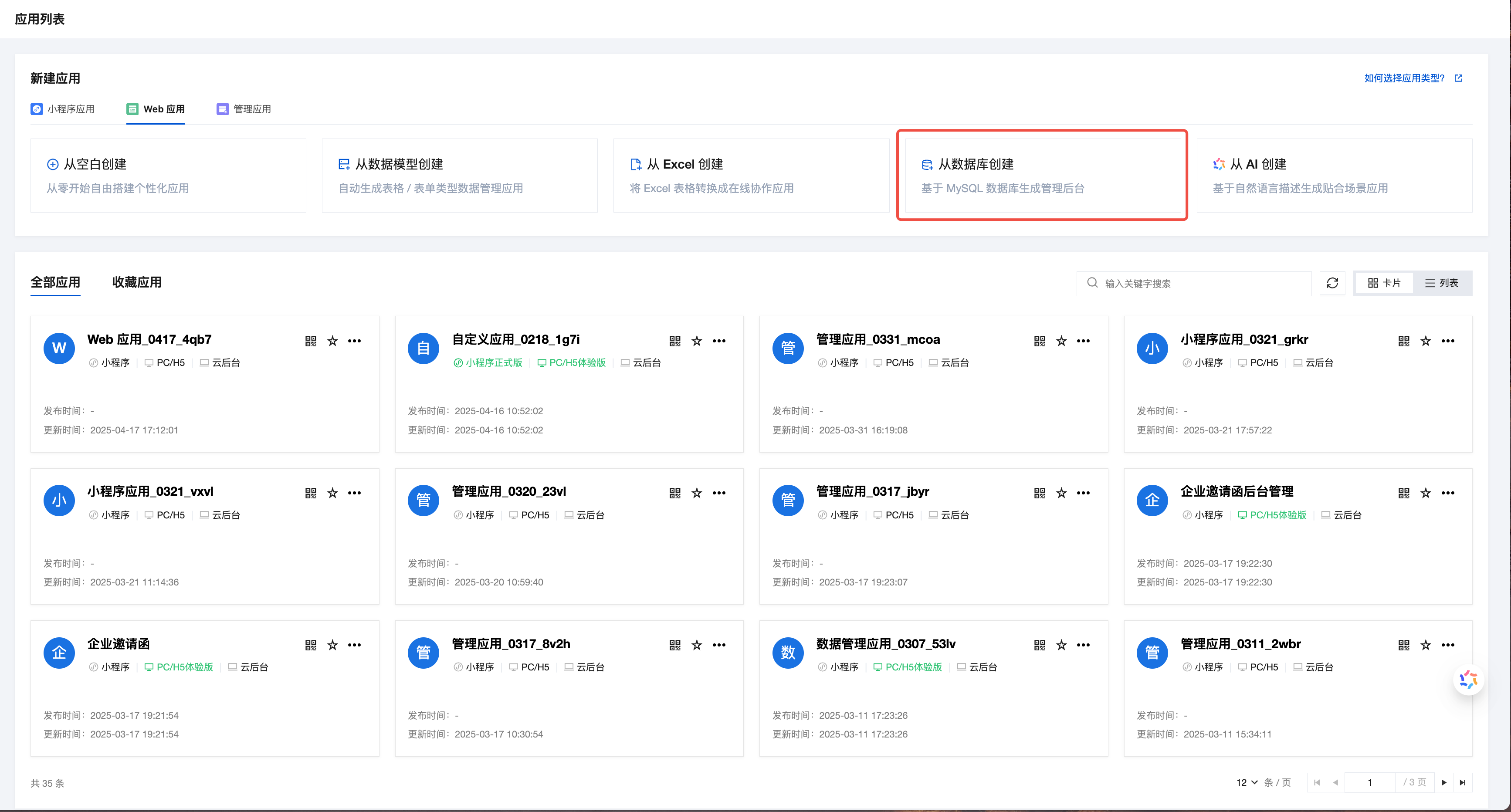Show QR code of 数据管理应用_0307_53lv
1511x812 pixels.
pyautogui.click(x=1040, y=645)
